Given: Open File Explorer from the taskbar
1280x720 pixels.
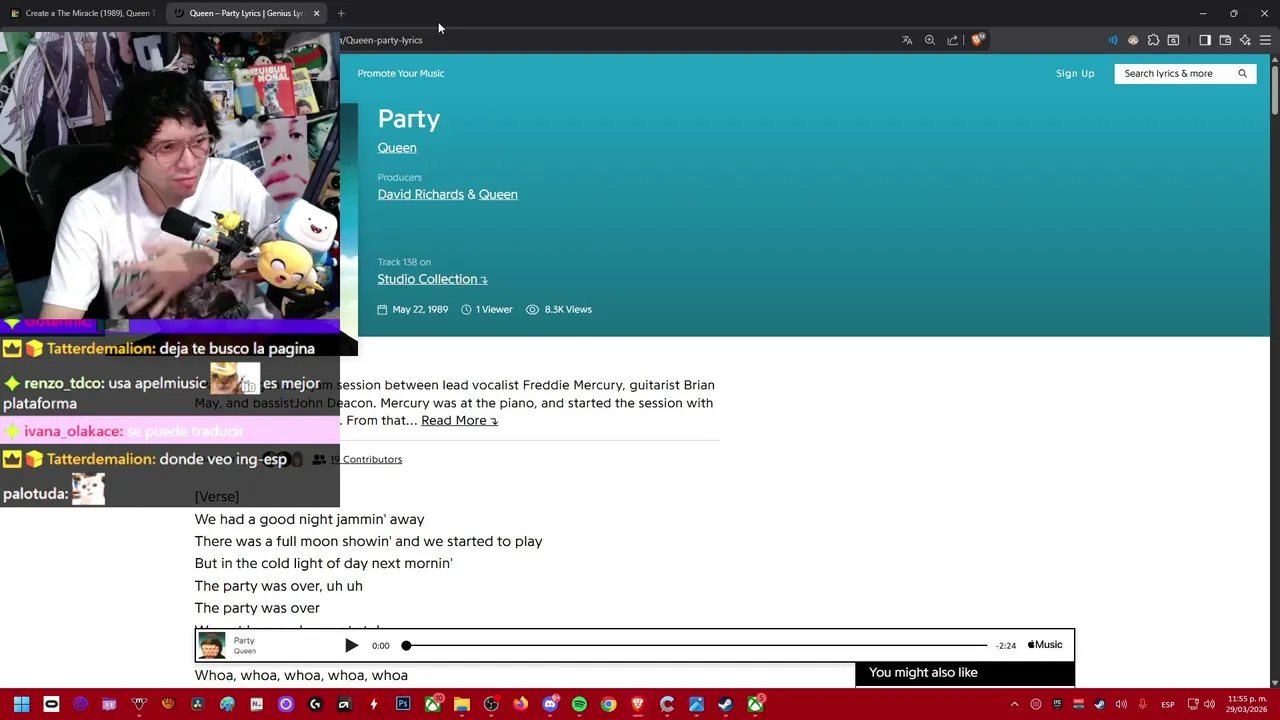Looking at the screenshot, I should coord(461,704).
